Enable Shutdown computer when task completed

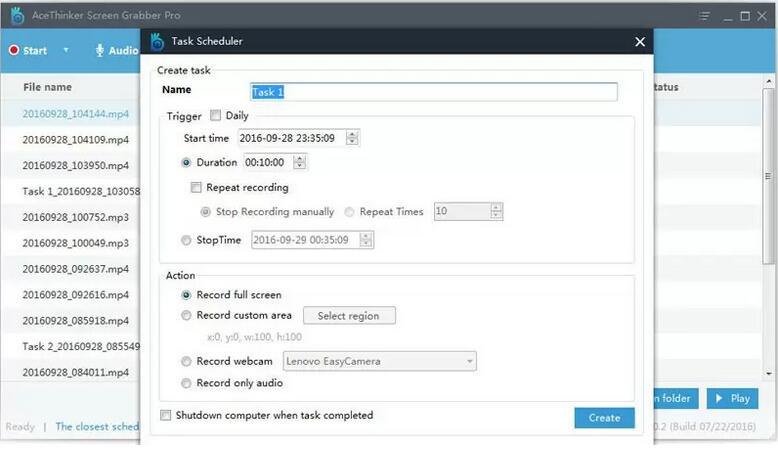point(166,415)
